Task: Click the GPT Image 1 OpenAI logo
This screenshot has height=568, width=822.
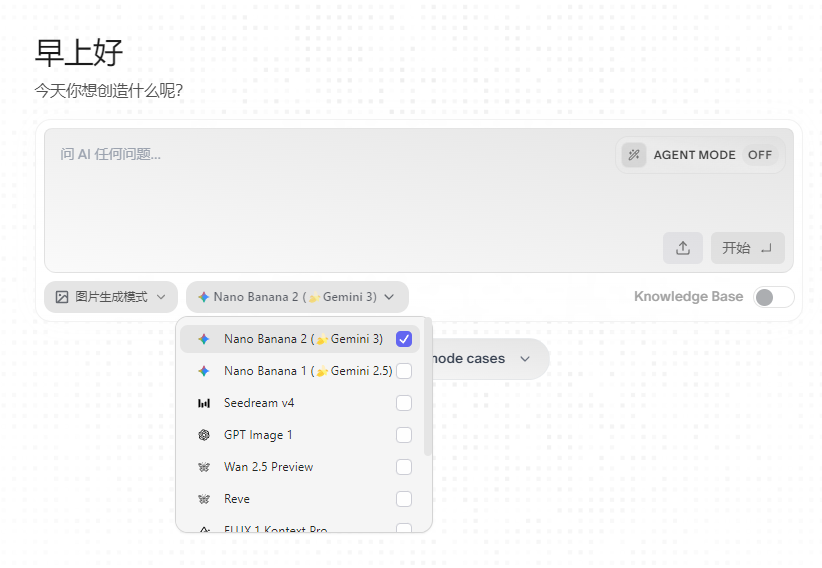Action: tap(204, 435)
